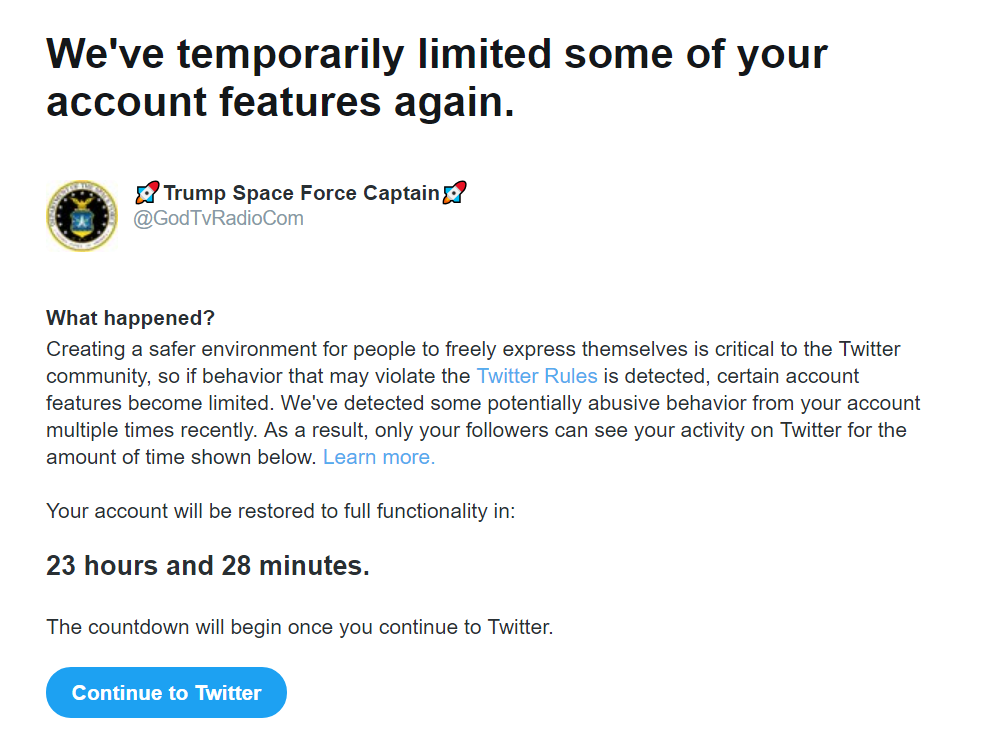
Task: Follow the Learn more link
Action: [379, 457]
